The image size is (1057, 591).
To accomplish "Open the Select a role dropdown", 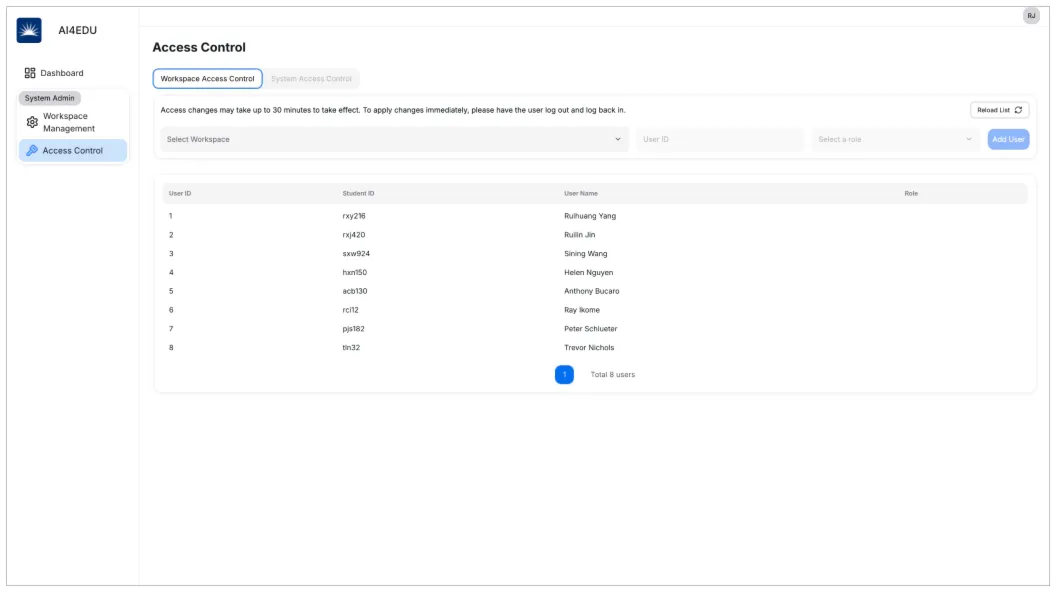I will 895,139.
